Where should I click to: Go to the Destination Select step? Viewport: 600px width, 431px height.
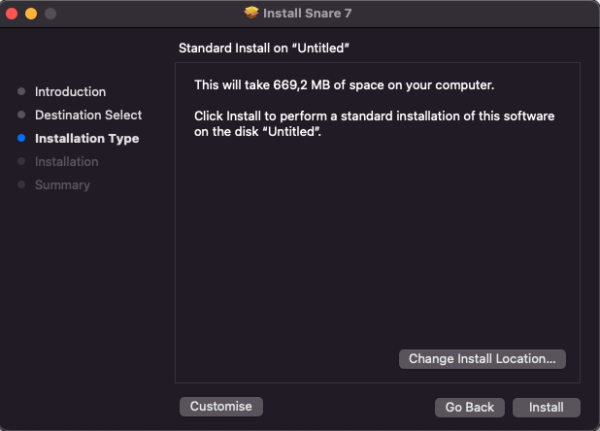pos(88,115)
